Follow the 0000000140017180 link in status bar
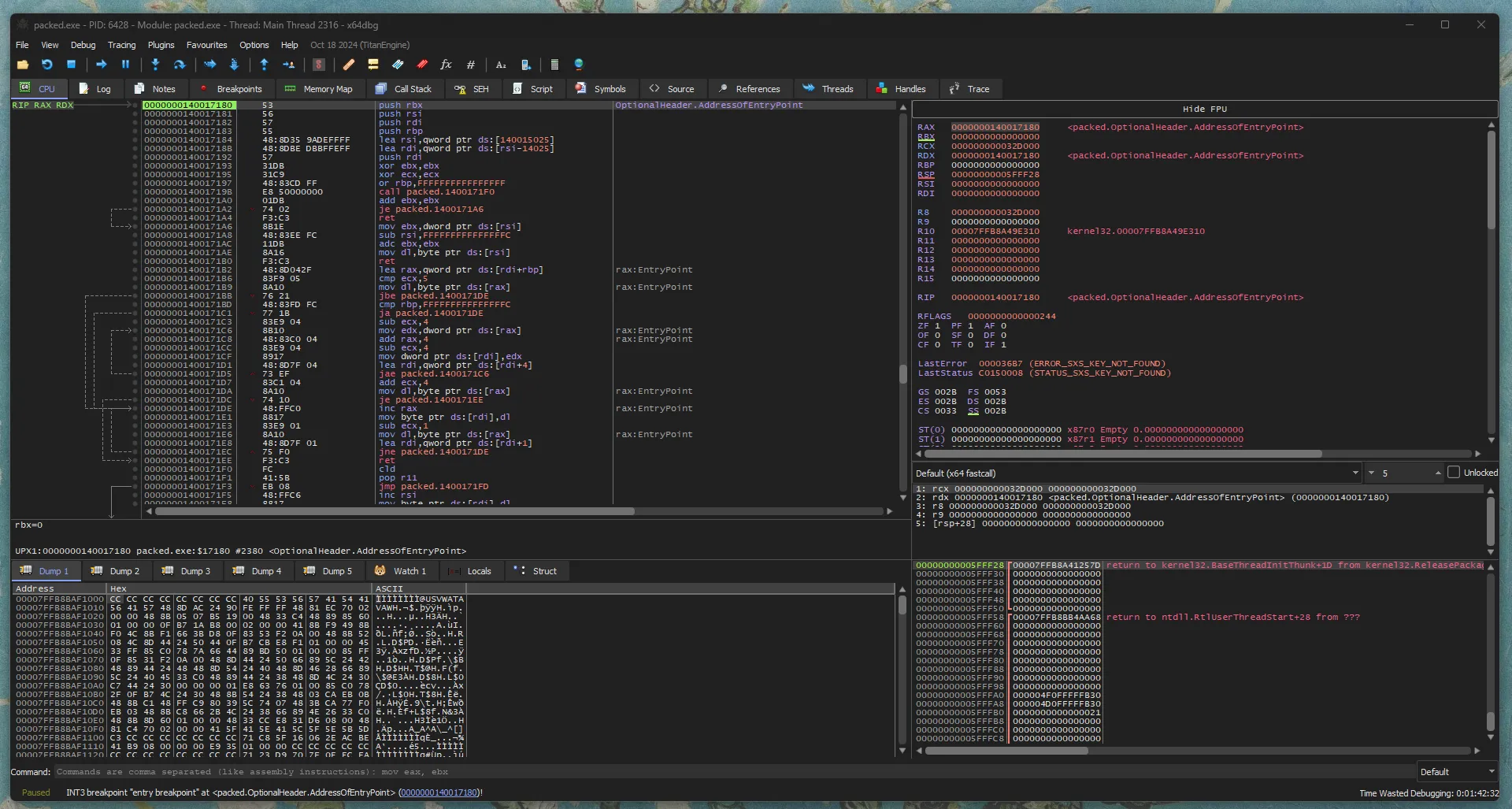The width and height of the screenshot is (1512, 809). coord(439,792)
